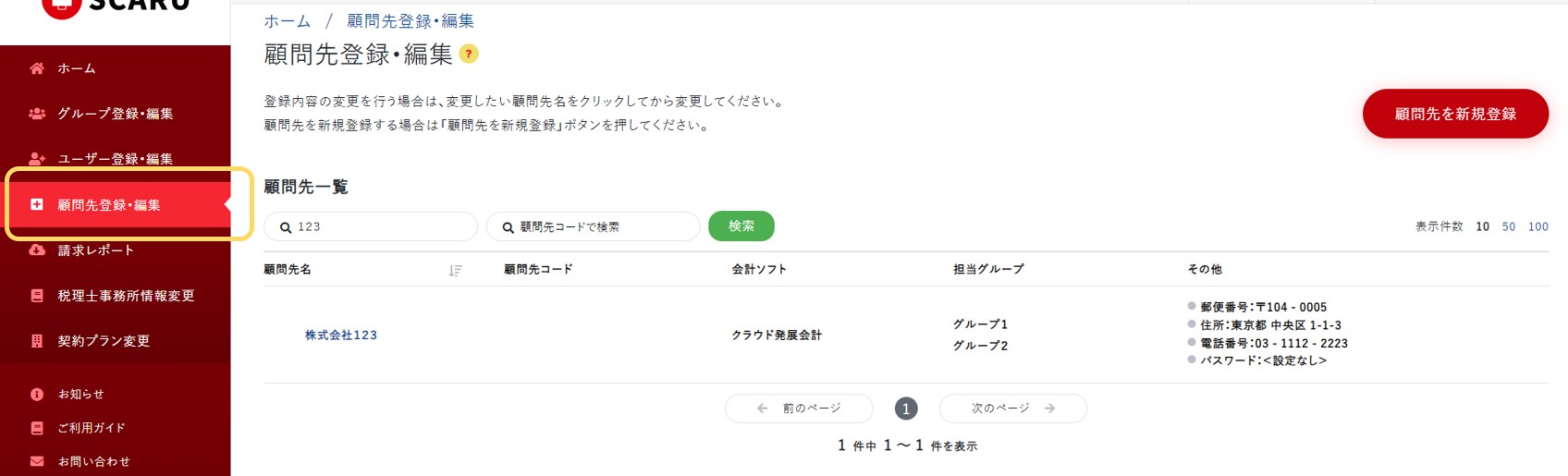This screenshot has height=476, width=1568.
Task: Click the home icon beside ホーム in the sidebar
Action: click(x=37, y=68)
